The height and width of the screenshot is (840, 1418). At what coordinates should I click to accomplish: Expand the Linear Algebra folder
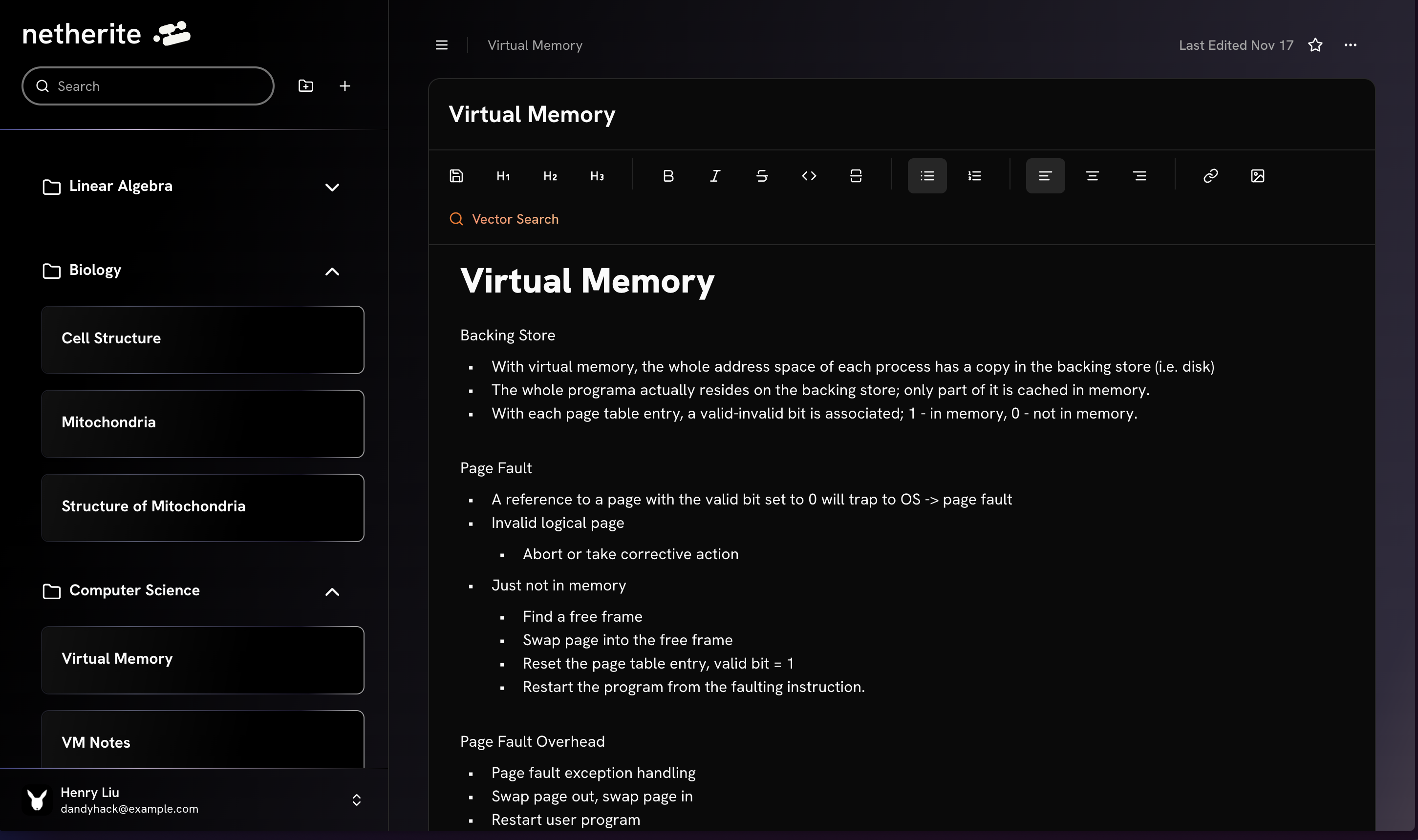tap(332, 188)
